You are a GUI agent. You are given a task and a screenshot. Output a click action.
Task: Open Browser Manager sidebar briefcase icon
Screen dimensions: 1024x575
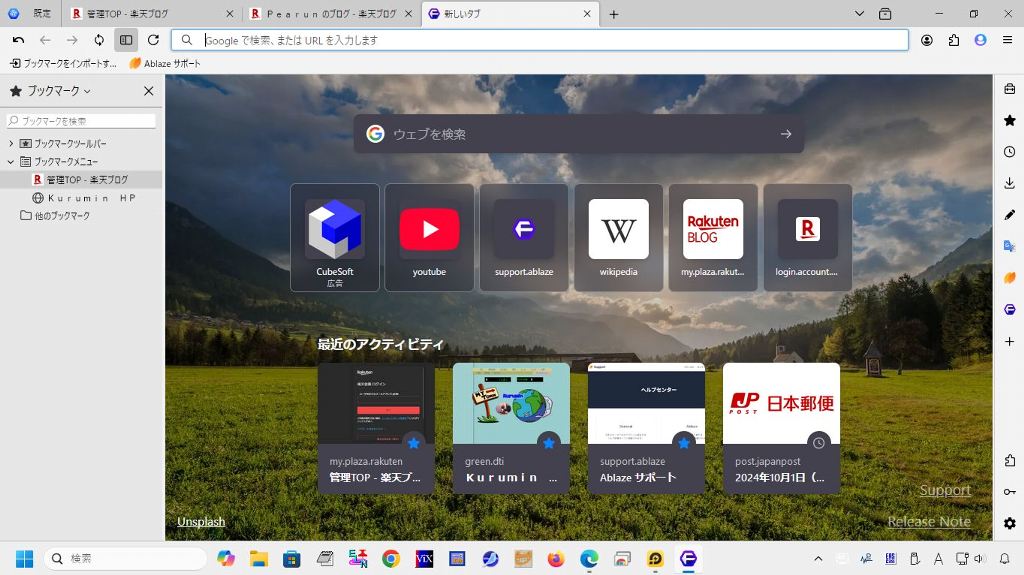(x=1009, y=89)
